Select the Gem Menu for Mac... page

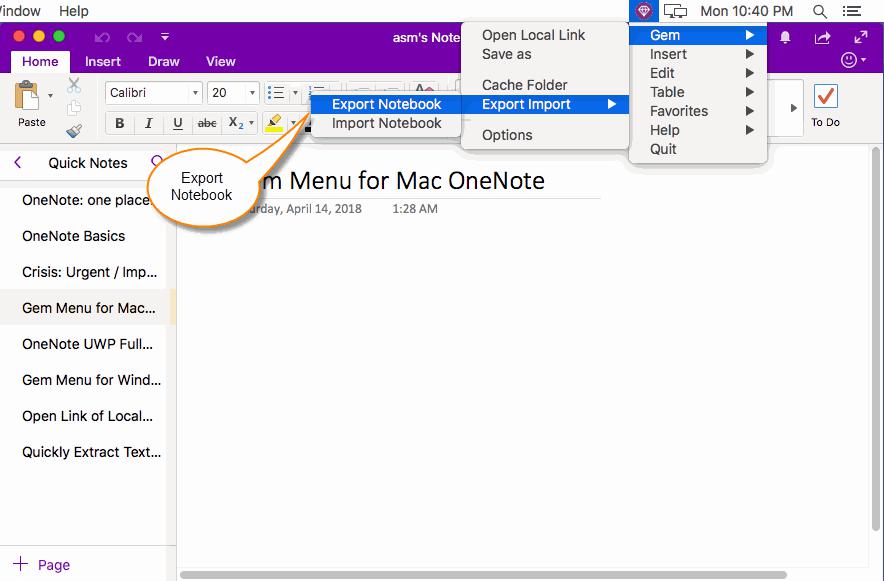click(89, 308)
